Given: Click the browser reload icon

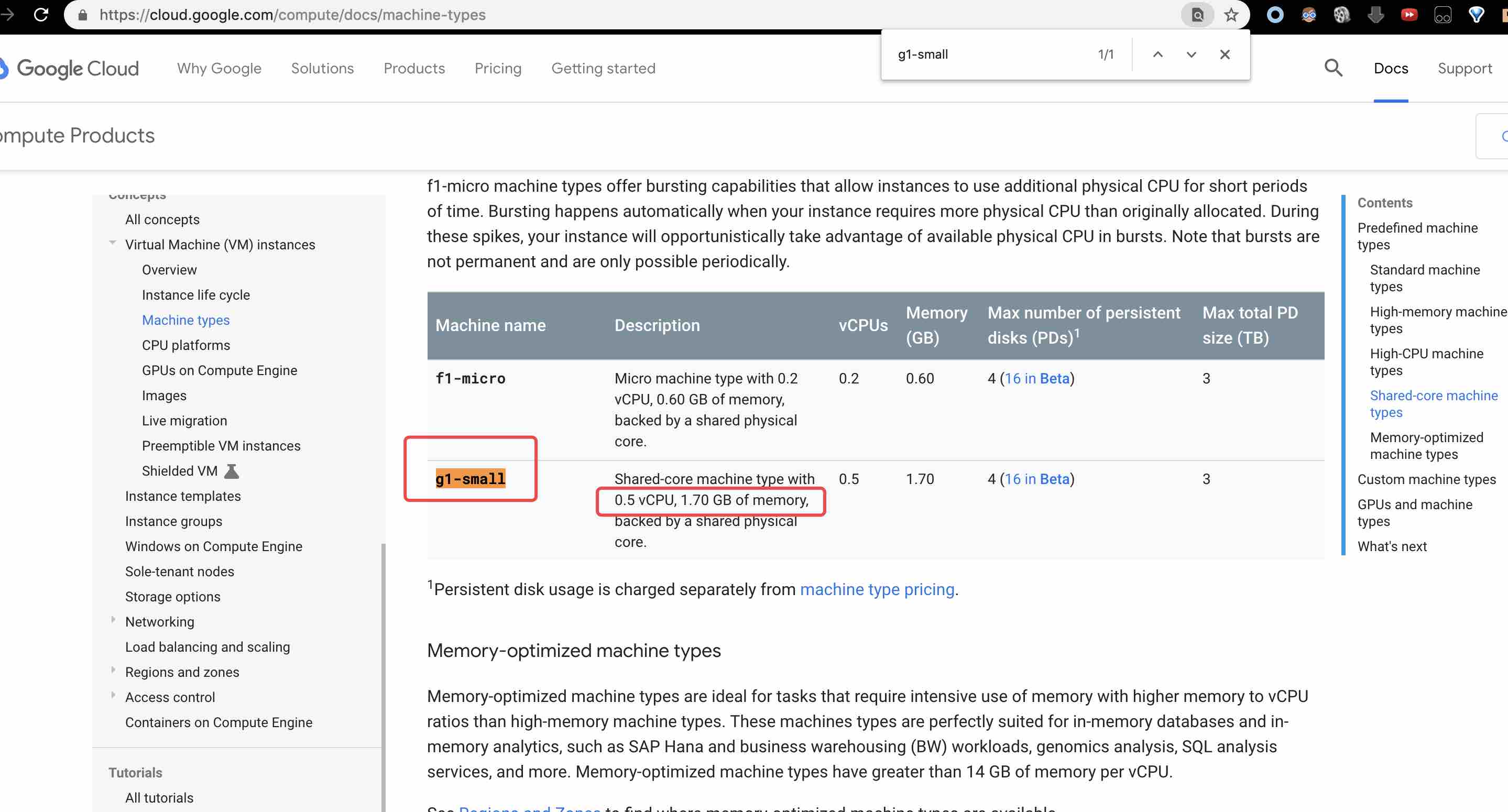Looking at the screenshot, I should click(x=41, y=14).
